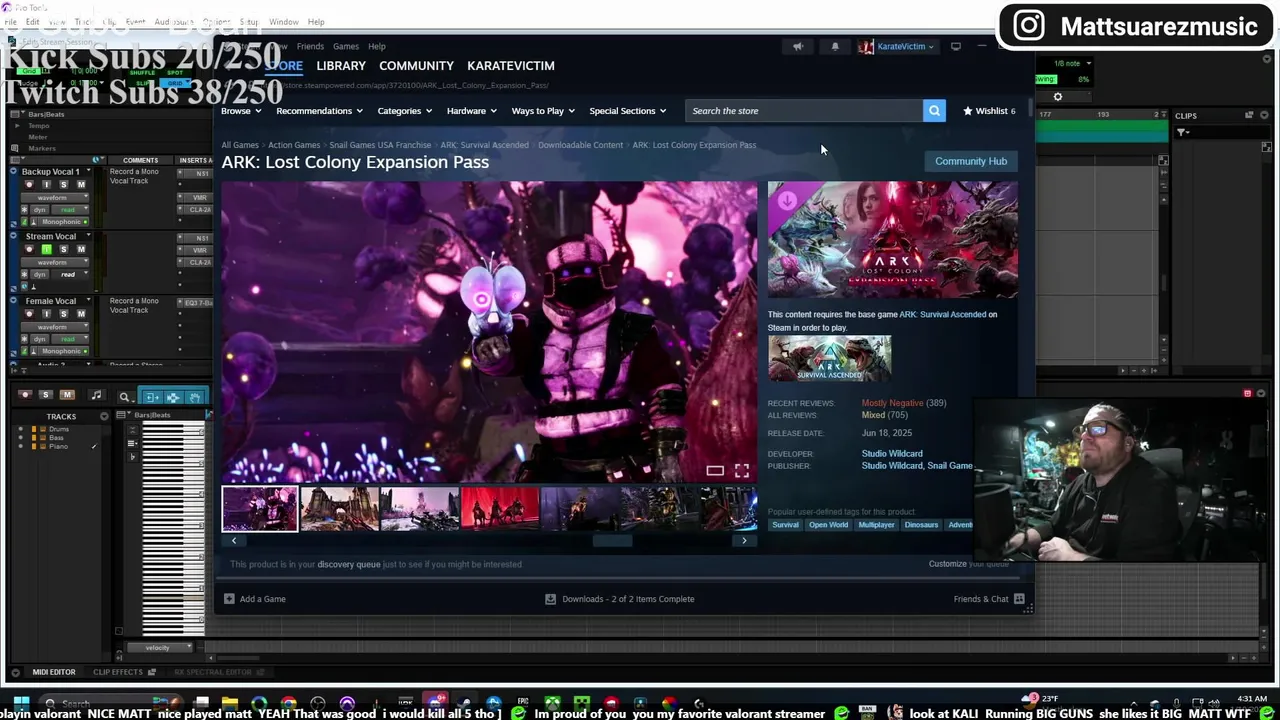The width and height of the screenshot is (1280, 720).
Task: Open the MIDI editor velocity lane dropdown
Action: [160, 647]
